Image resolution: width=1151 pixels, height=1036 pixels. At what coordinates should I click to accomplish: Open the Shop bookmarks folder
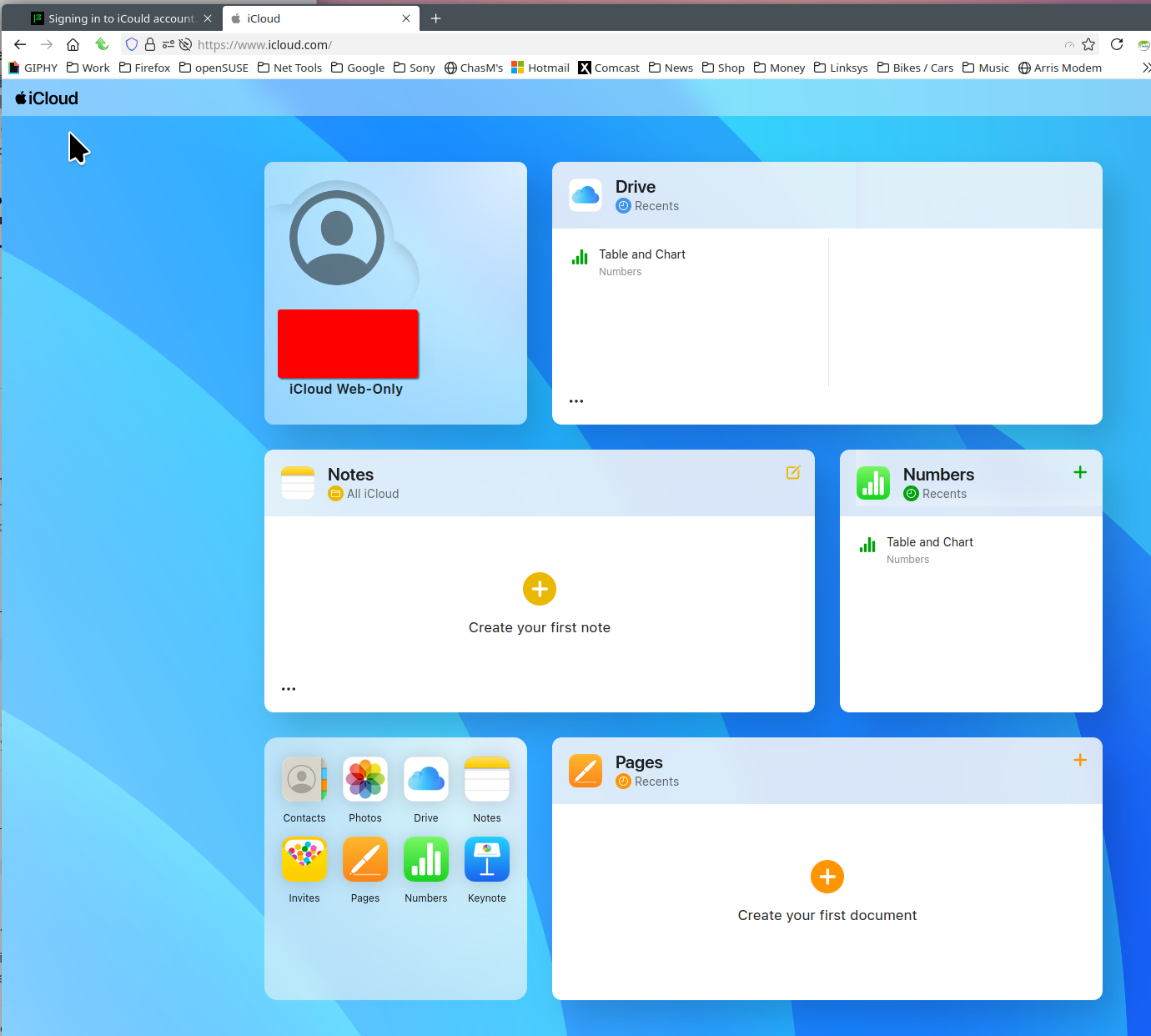[x=723, y=68]
